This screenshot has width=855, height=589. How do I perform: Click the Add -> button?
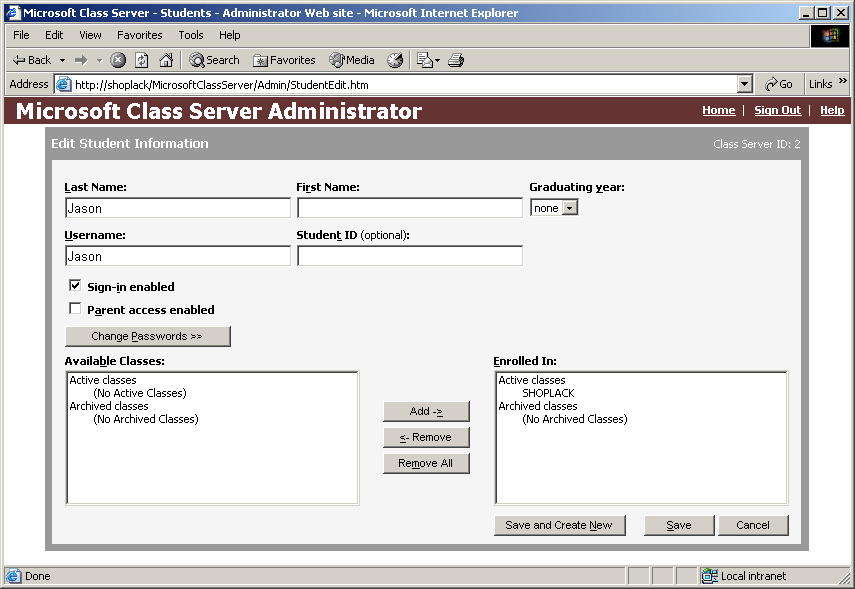click(426, 411)
